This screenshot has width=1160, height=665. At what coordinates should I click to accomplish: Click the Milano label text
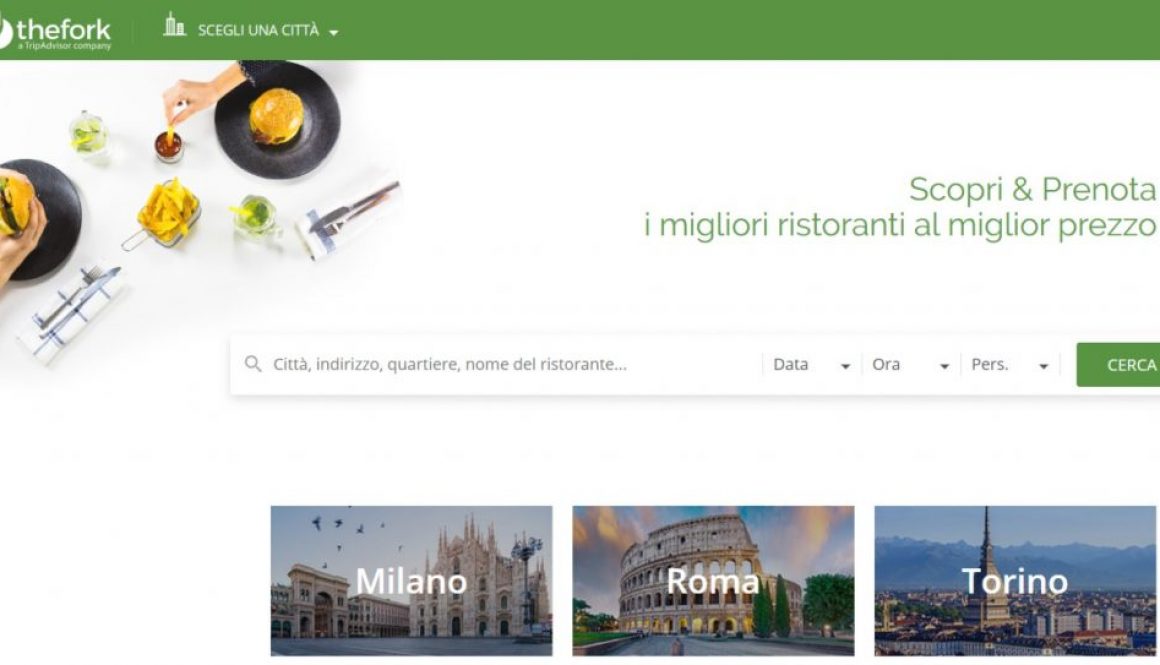411,581
